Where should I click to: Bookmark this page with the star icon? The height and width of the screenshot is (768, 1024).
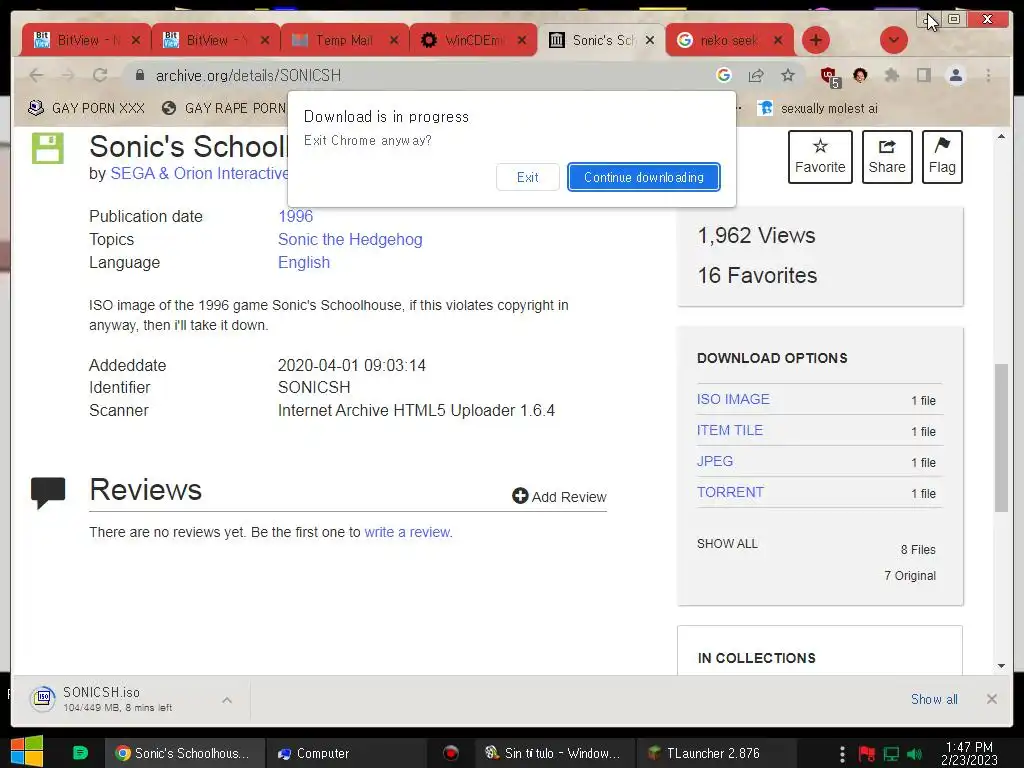[788, 76]
